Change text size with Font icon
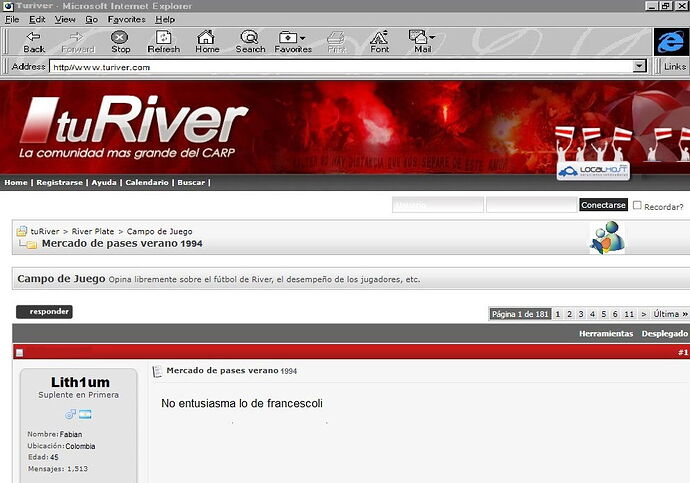The image size is (690, 483). [x=379, y=42]
